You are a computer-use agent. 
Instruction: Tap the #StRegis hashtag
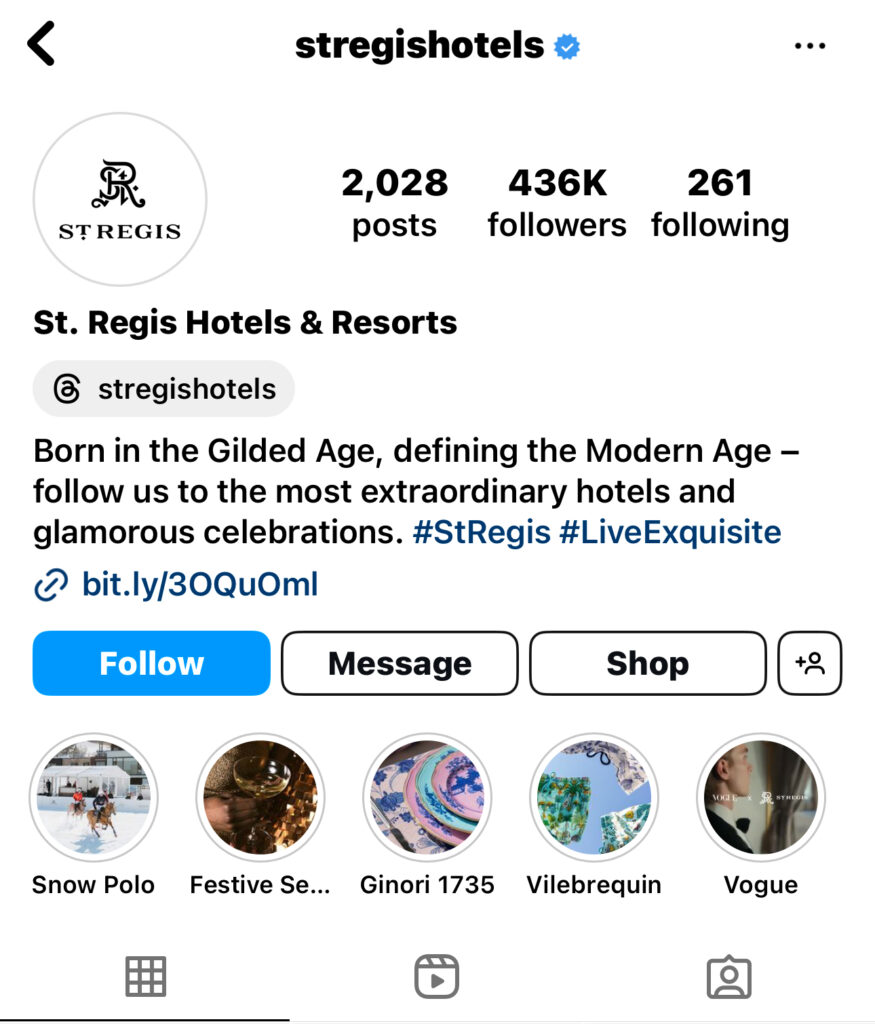(x=482, y=532)
